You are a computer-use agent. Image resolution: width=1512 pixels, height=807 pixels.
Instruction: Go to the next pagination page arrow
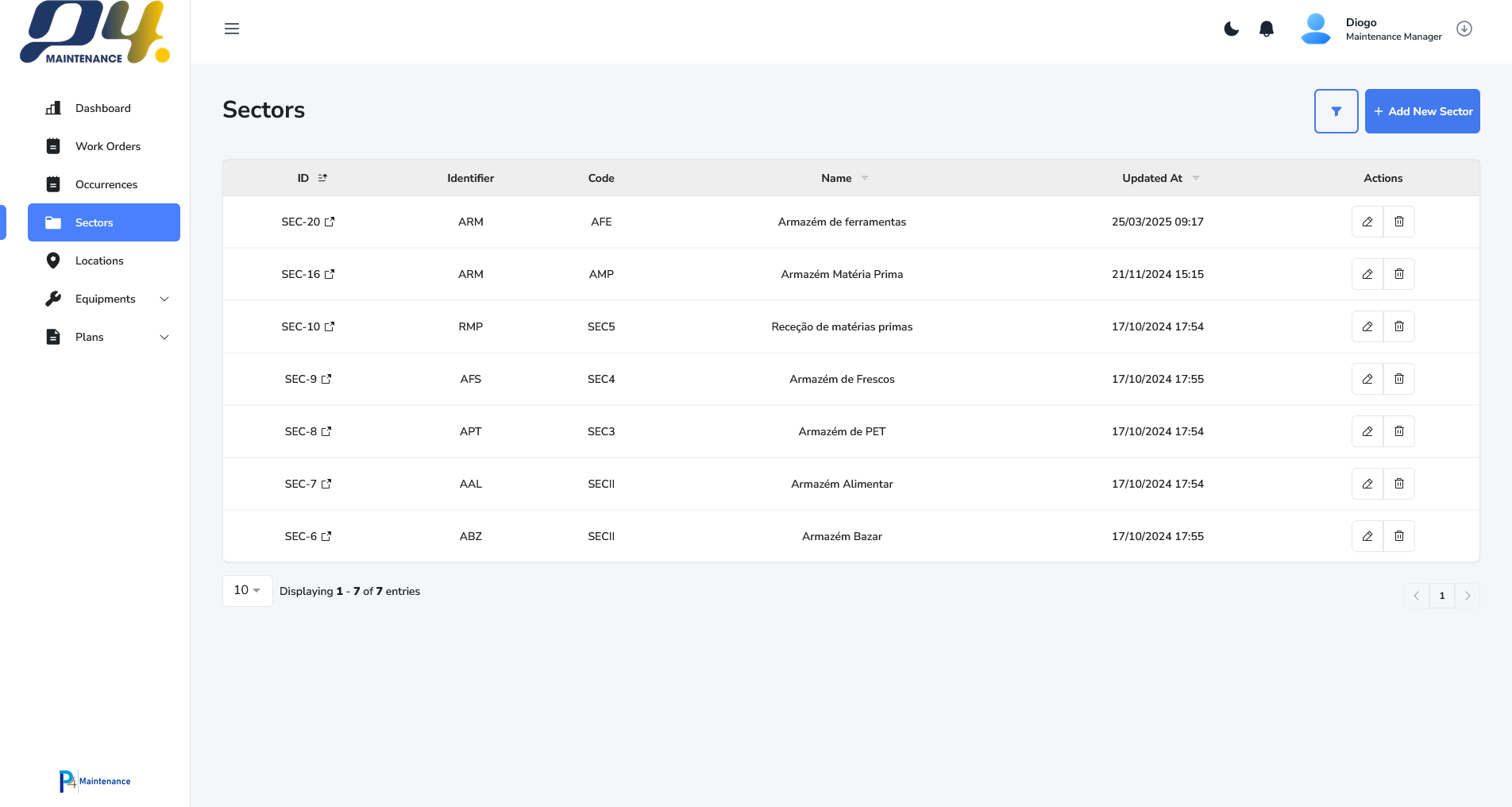[1467, 596]
